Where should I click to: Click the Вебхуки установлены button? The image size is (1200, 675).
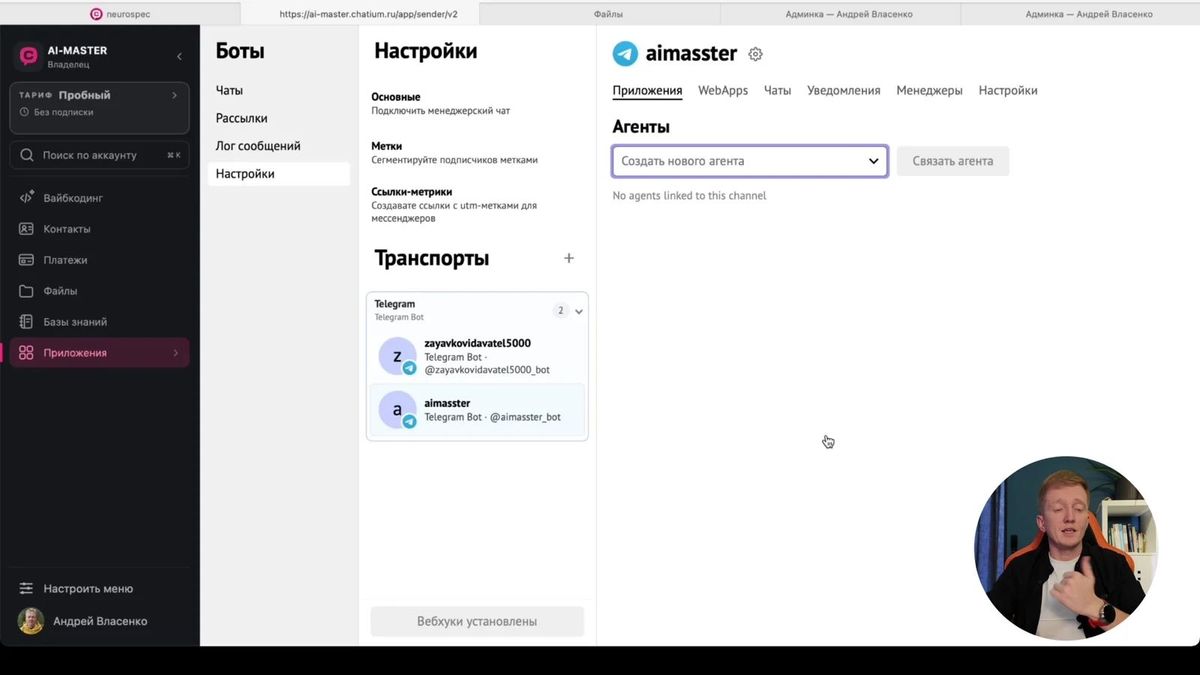(477, 621)
